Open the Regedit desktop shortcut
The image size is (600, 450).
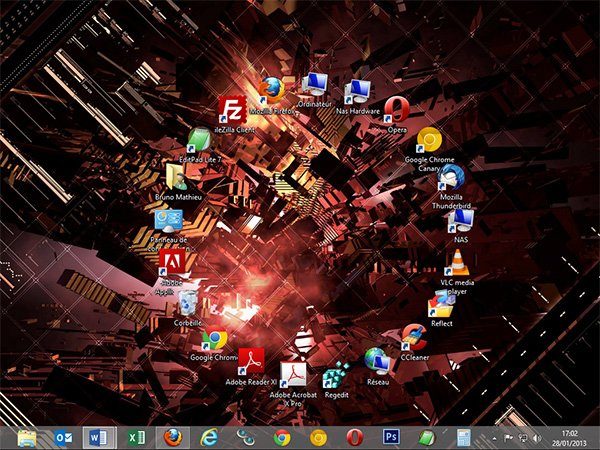click(x=336, y=375)
